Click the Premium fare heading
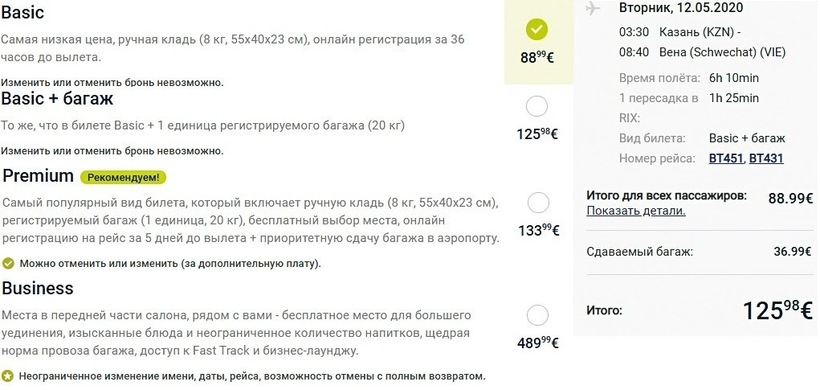The image size is (820, 390). (38, 176)
